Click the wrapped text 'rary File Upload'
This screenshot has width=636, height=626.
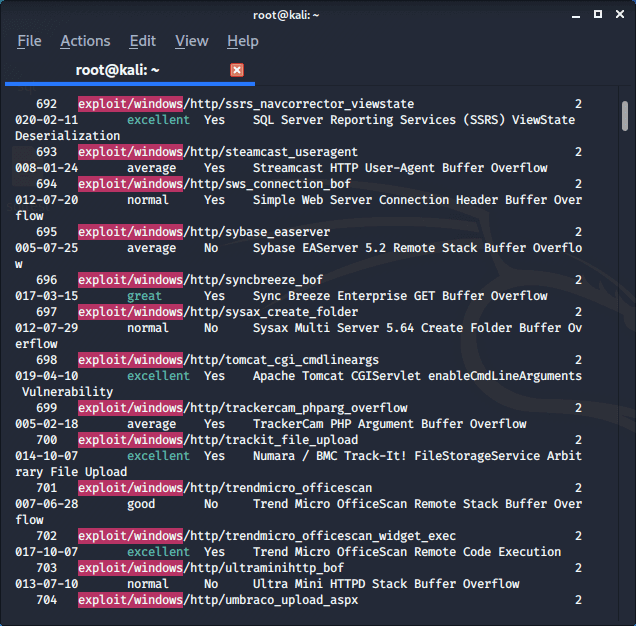click(71, 472)
